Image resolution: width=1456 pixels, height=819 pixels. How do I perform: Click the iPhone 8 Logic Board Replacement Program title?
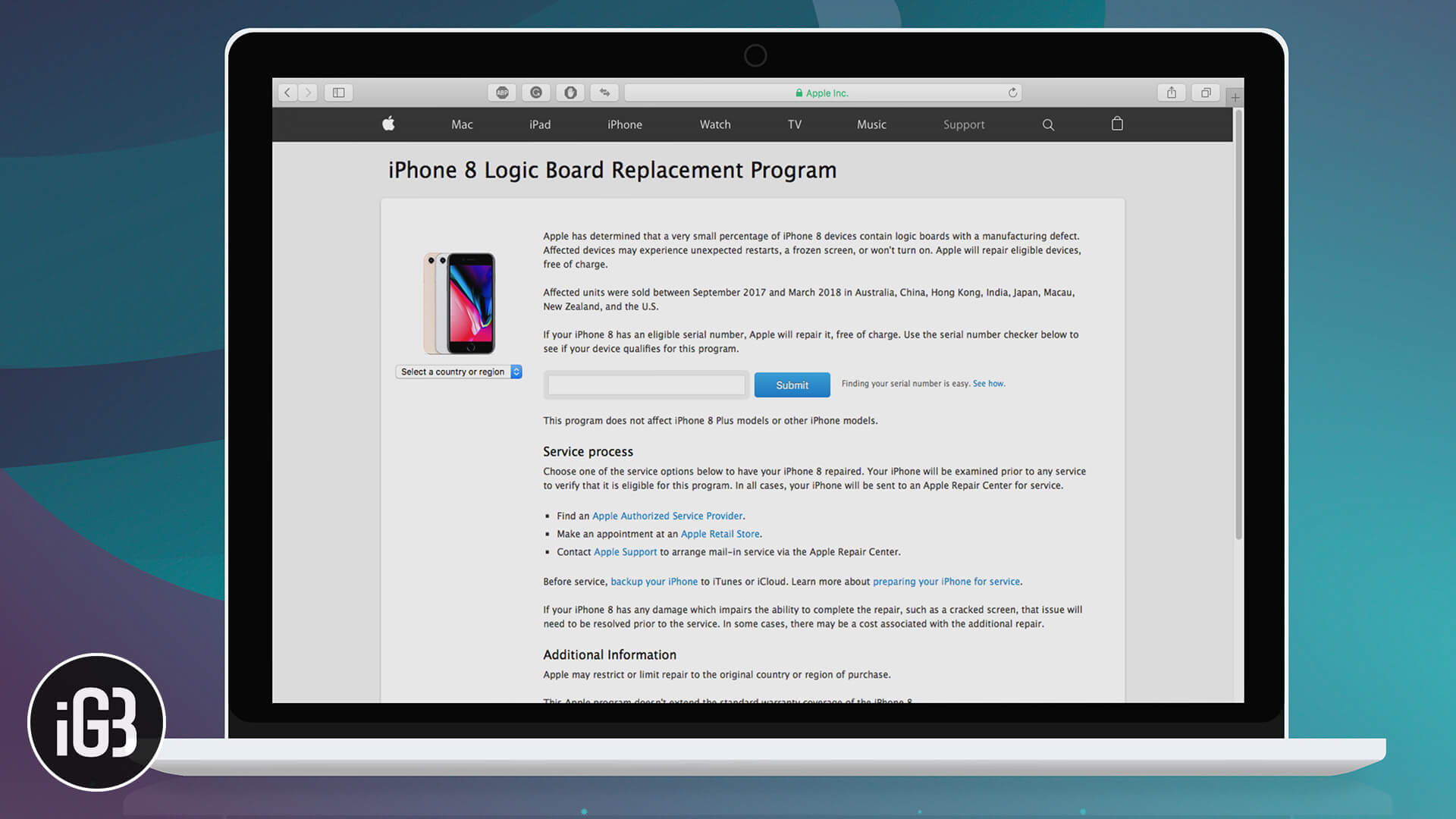613,170
